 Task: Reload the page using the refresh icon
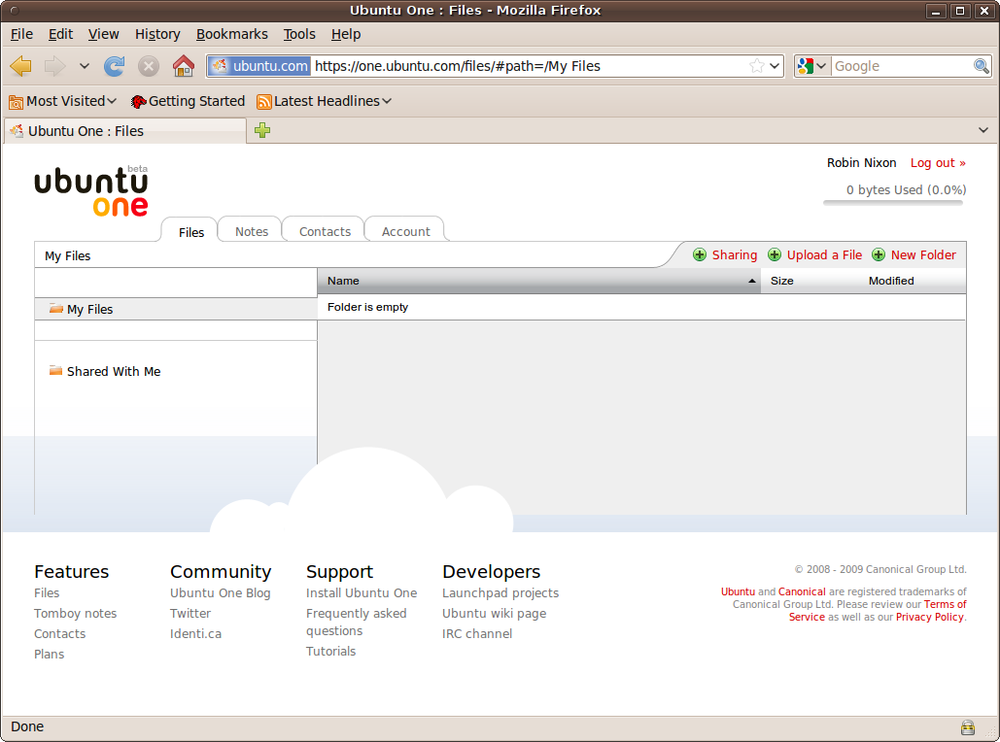pos(114,66)
